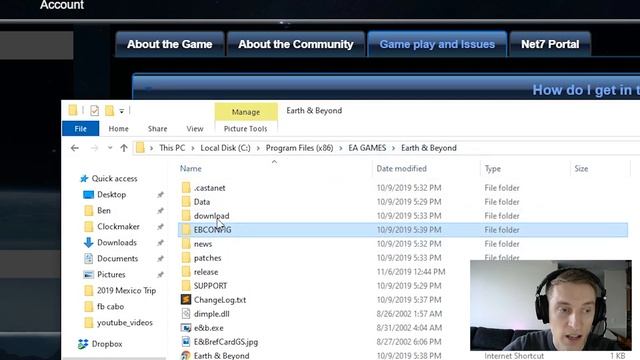640x360 pixels.
Task: Go up one folder level arrow
Action: click(124, 148)
